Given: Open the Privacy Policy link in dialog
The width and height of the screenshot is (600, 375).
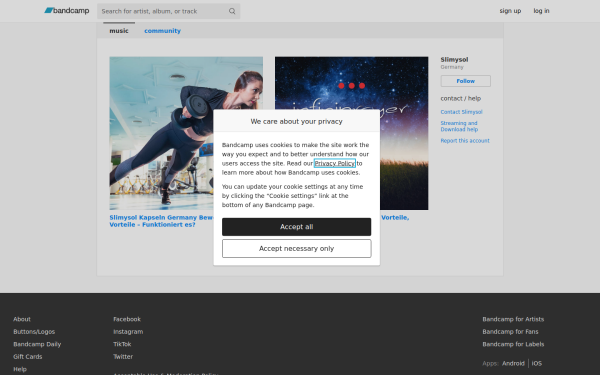Looking at the screenshot, I should [x=334, y=163].
